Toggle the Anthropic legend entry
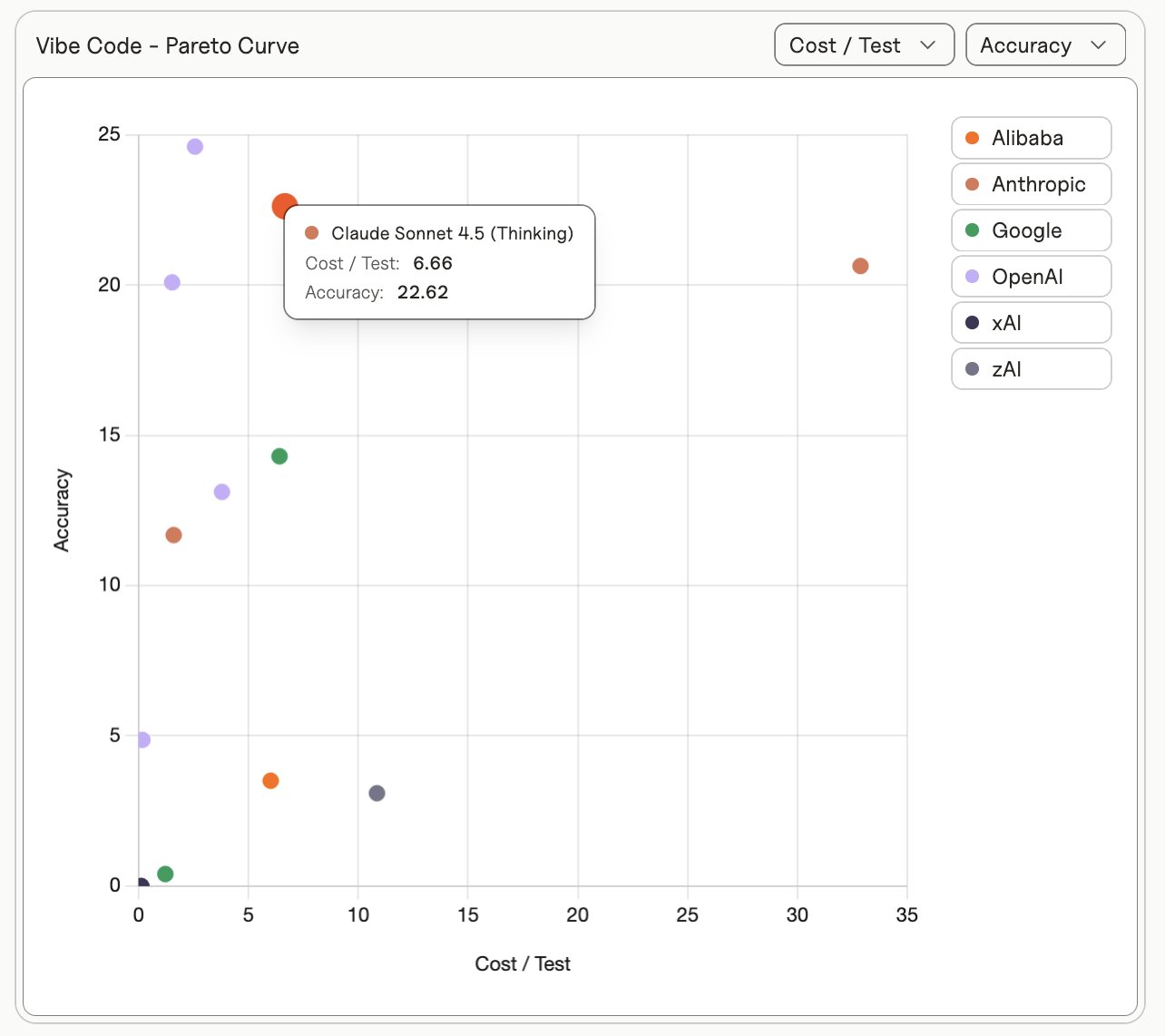The height and width of the screenshot is (1036, 1165). coord(1031,184)
